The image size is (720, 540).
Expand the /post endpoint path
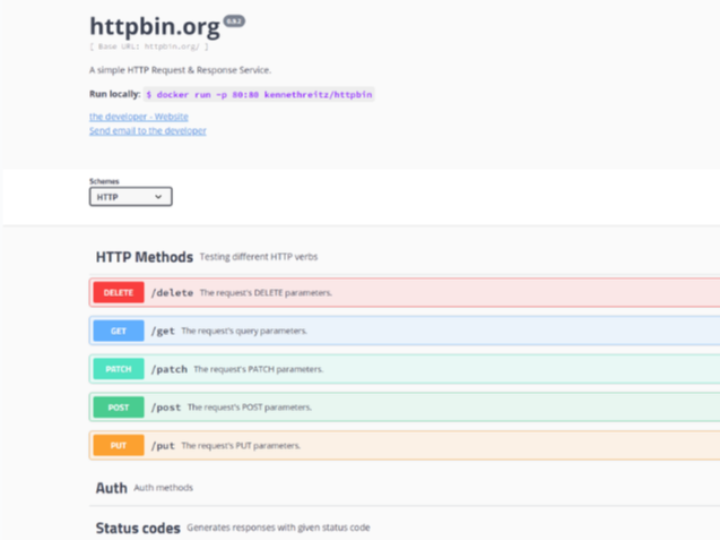[166, 407]
